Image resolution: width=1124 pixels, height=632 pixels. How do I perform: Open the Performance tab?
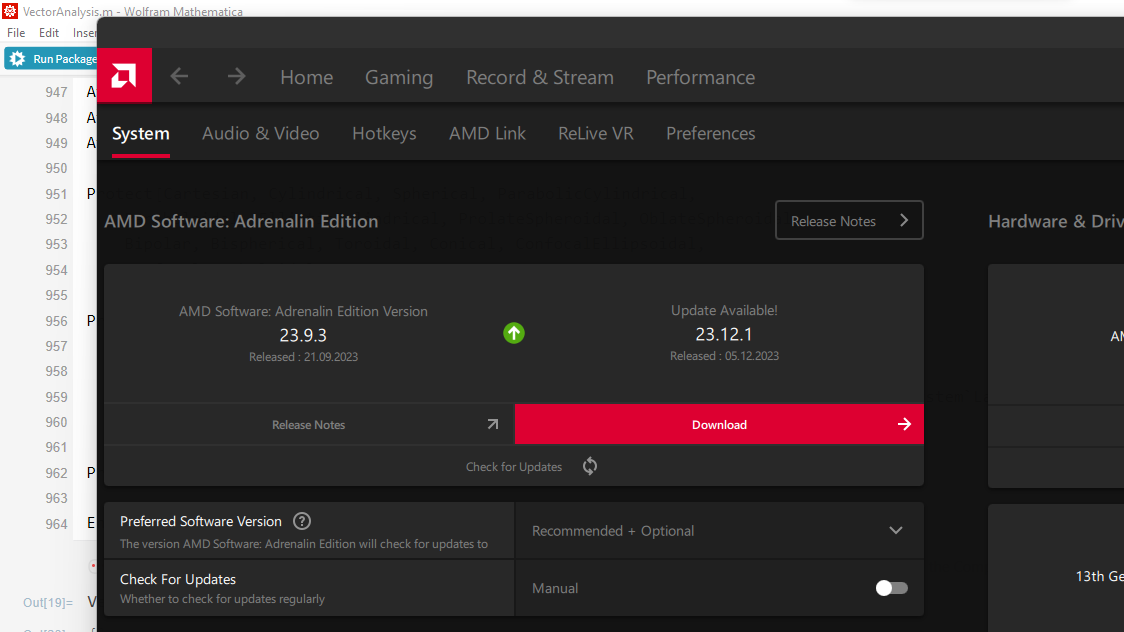(x=700, y=77)
